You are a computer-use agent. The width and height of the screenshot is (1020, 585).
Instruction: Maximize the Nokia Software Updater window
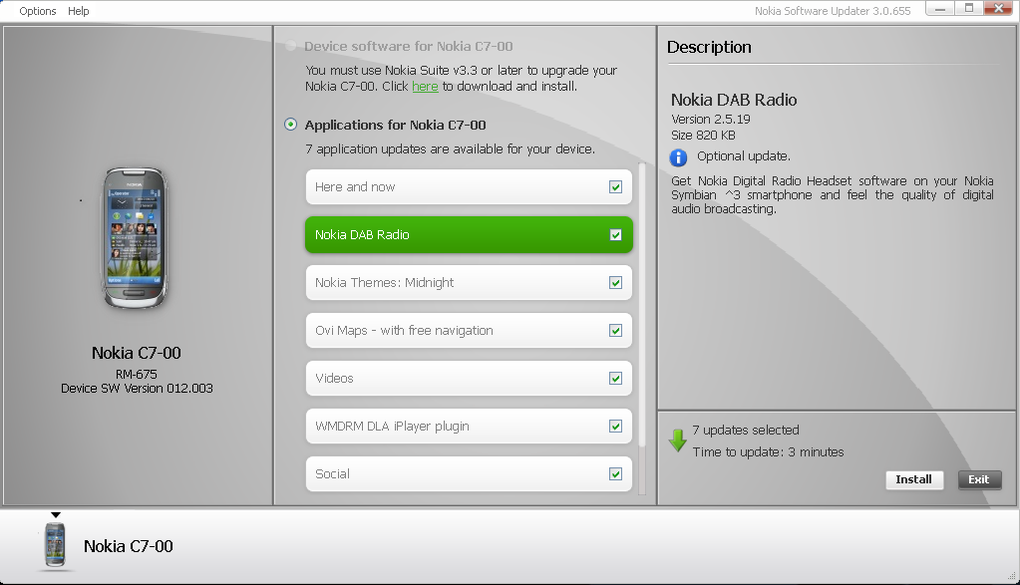pos(969,8)
